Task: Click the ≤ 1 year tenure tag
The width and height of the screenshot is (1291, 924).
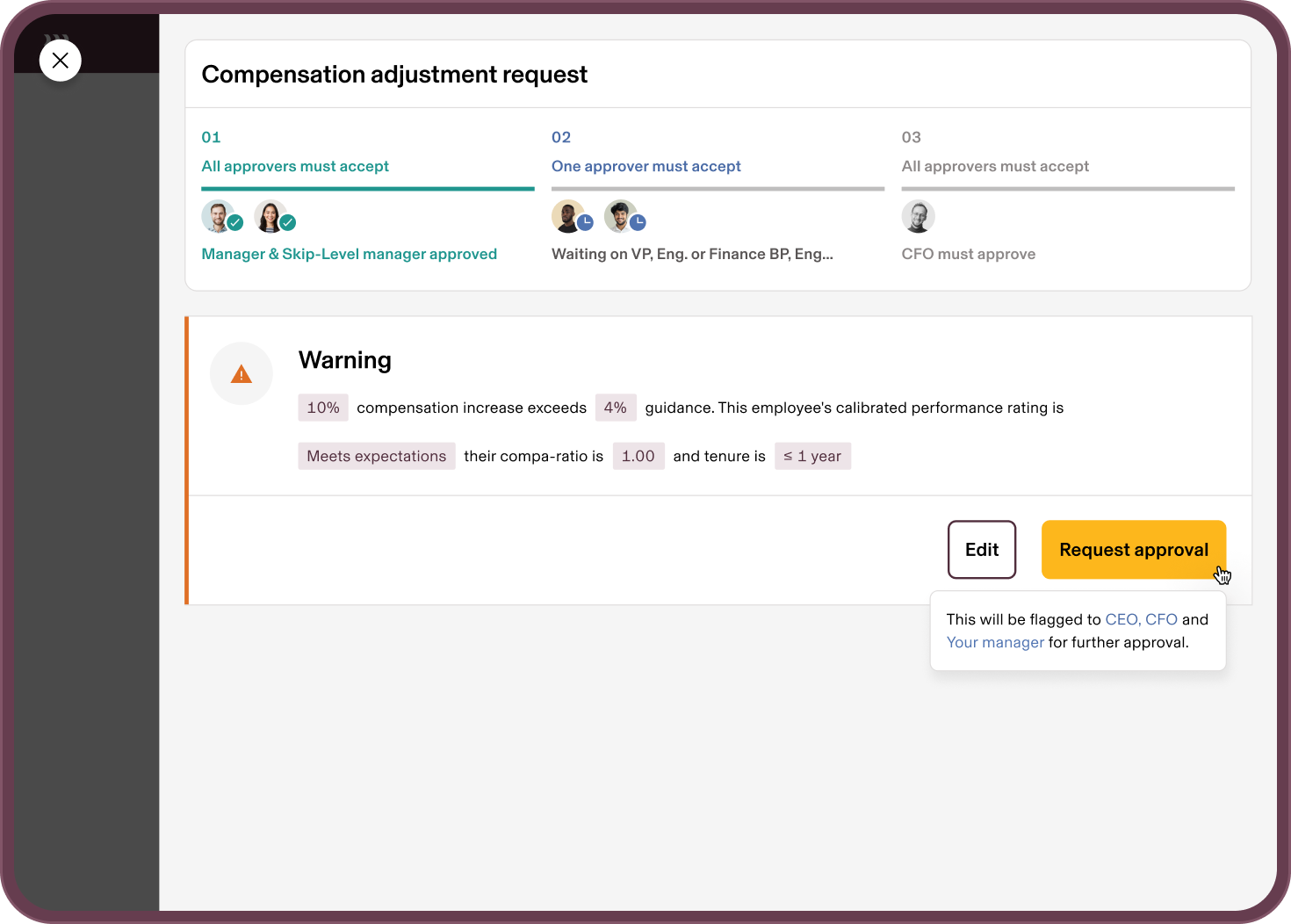Action: 812,456
